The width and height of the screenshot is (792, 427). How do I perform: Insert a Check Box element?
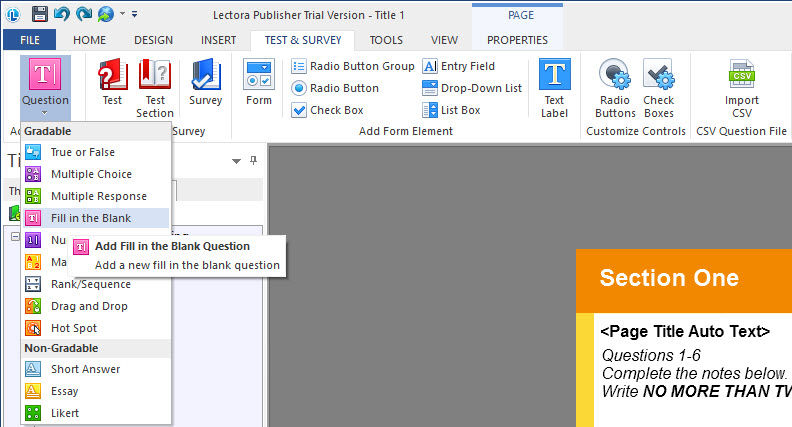pyautogui.click(x=327, y=110)
